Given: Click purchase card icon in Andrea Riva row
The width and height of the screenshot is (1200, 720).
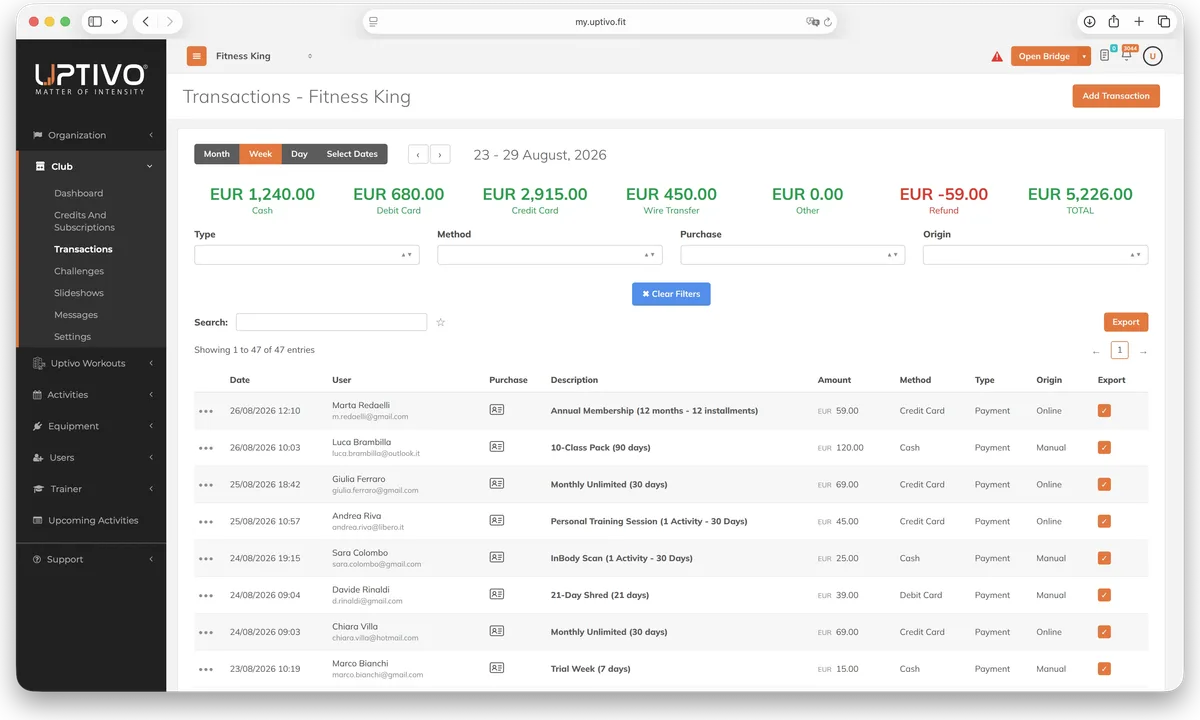Looking at the screenshot, I should click(x=497, y=521).
